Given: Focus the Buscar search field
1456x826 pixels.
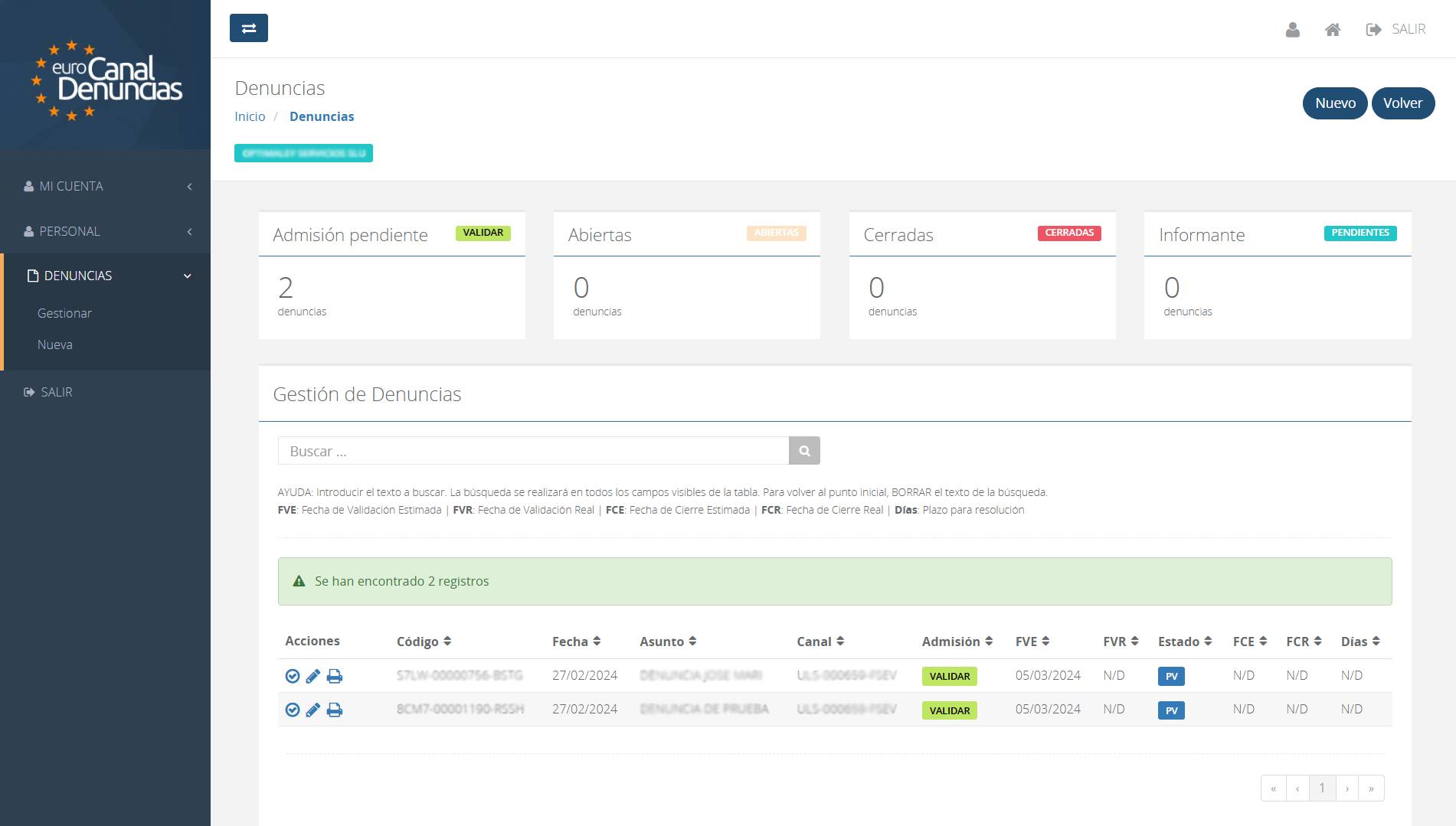Looking at the screenshot, I should click(x=533, y=451).
